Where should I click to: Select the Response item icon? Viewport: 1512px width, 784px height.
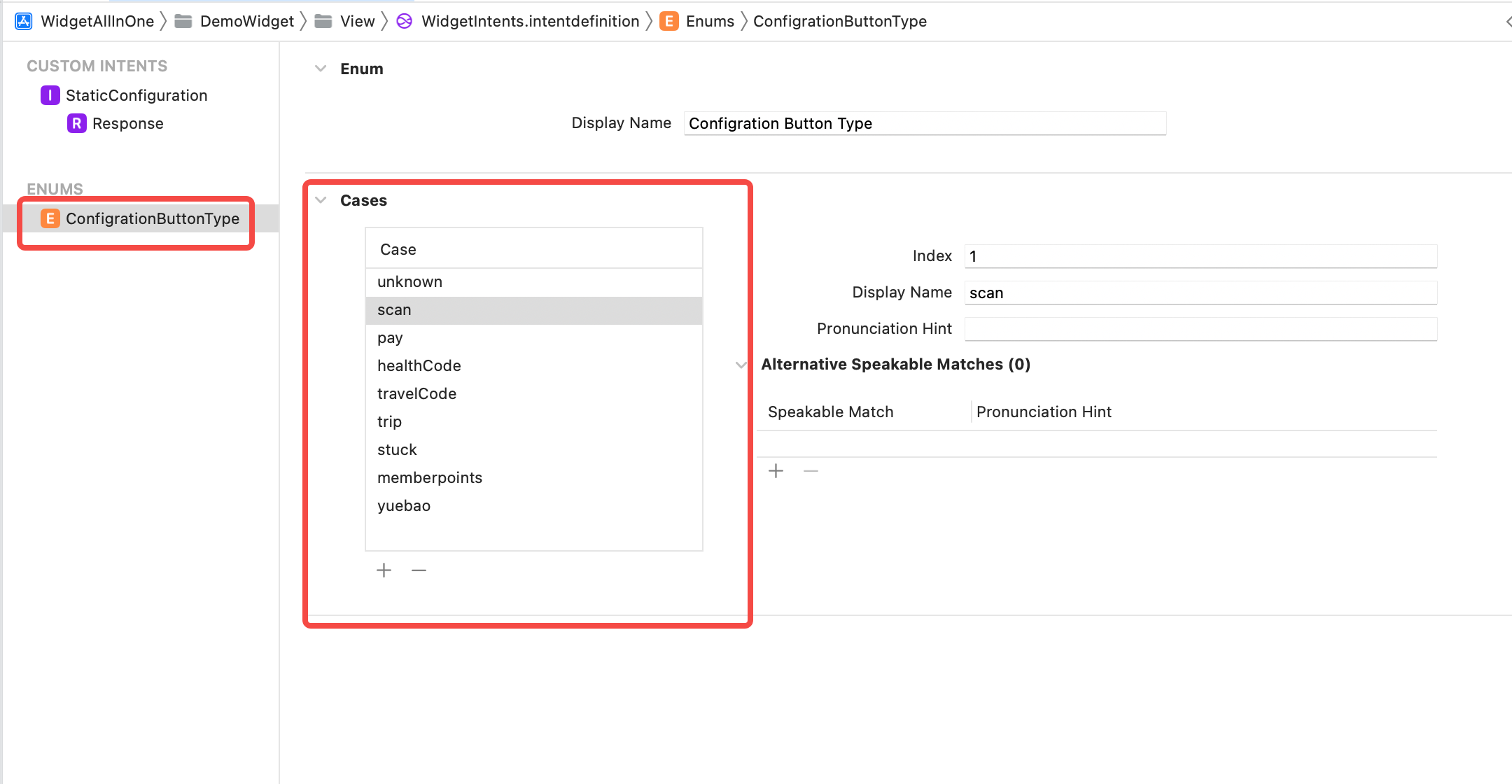coord(76,123)
